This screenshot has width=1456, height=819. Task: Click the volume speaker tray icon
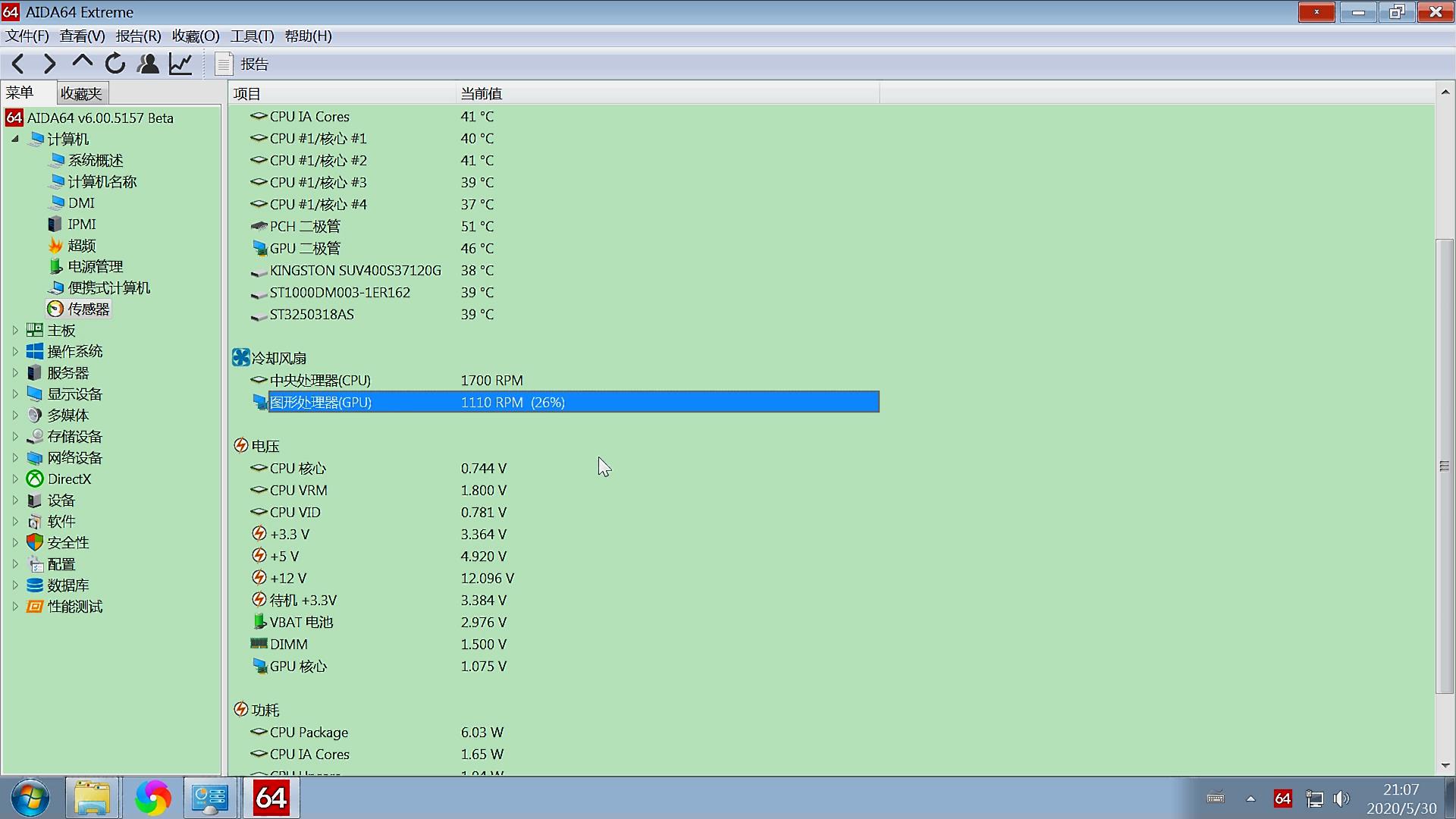(1341, 799)
